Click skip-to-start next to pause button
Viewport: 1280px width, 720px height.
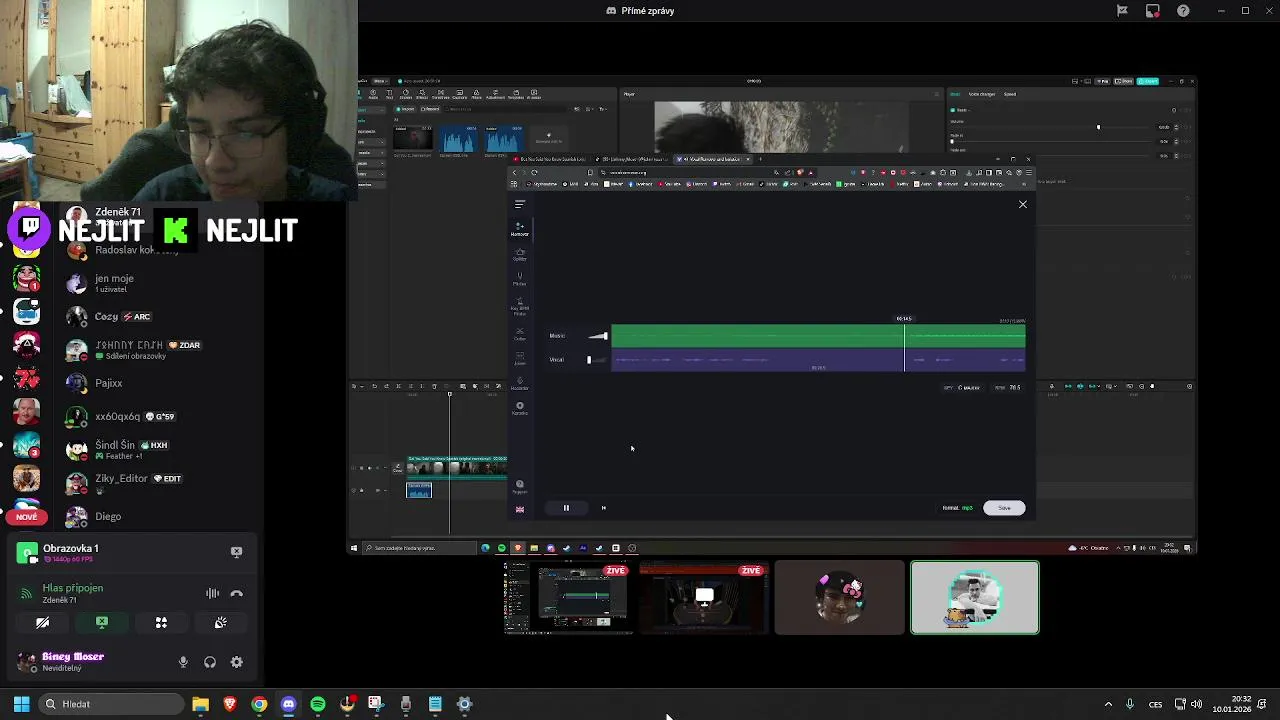(x=603, y=508)
